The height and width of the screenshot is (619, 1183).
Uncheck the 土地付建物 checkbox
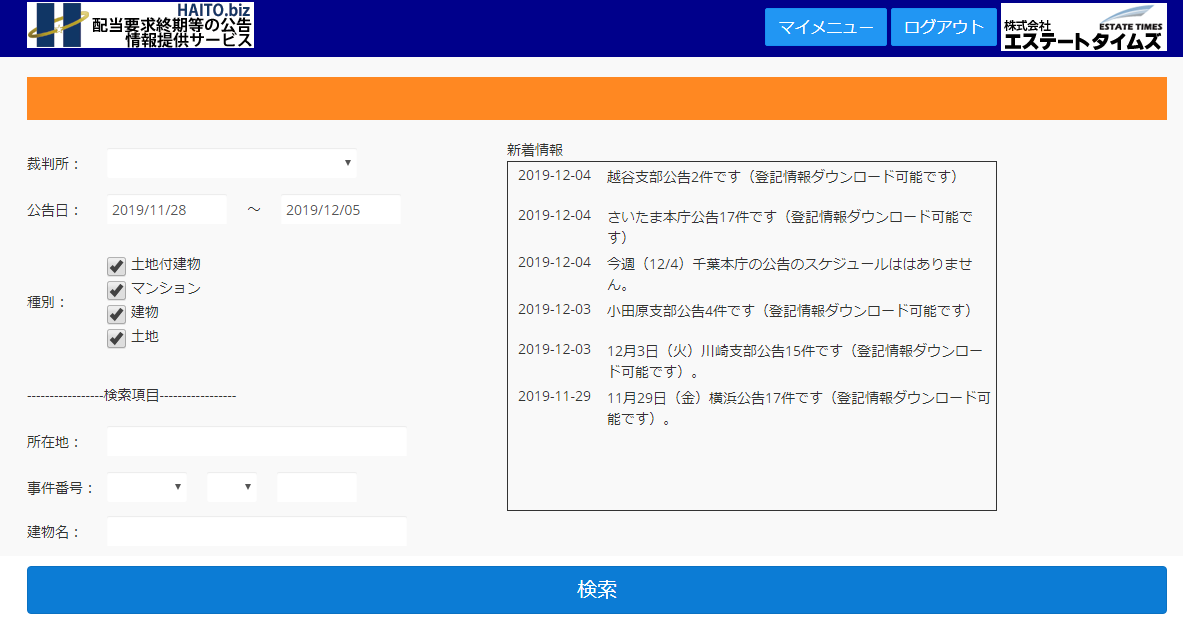[x=116, y=266]
